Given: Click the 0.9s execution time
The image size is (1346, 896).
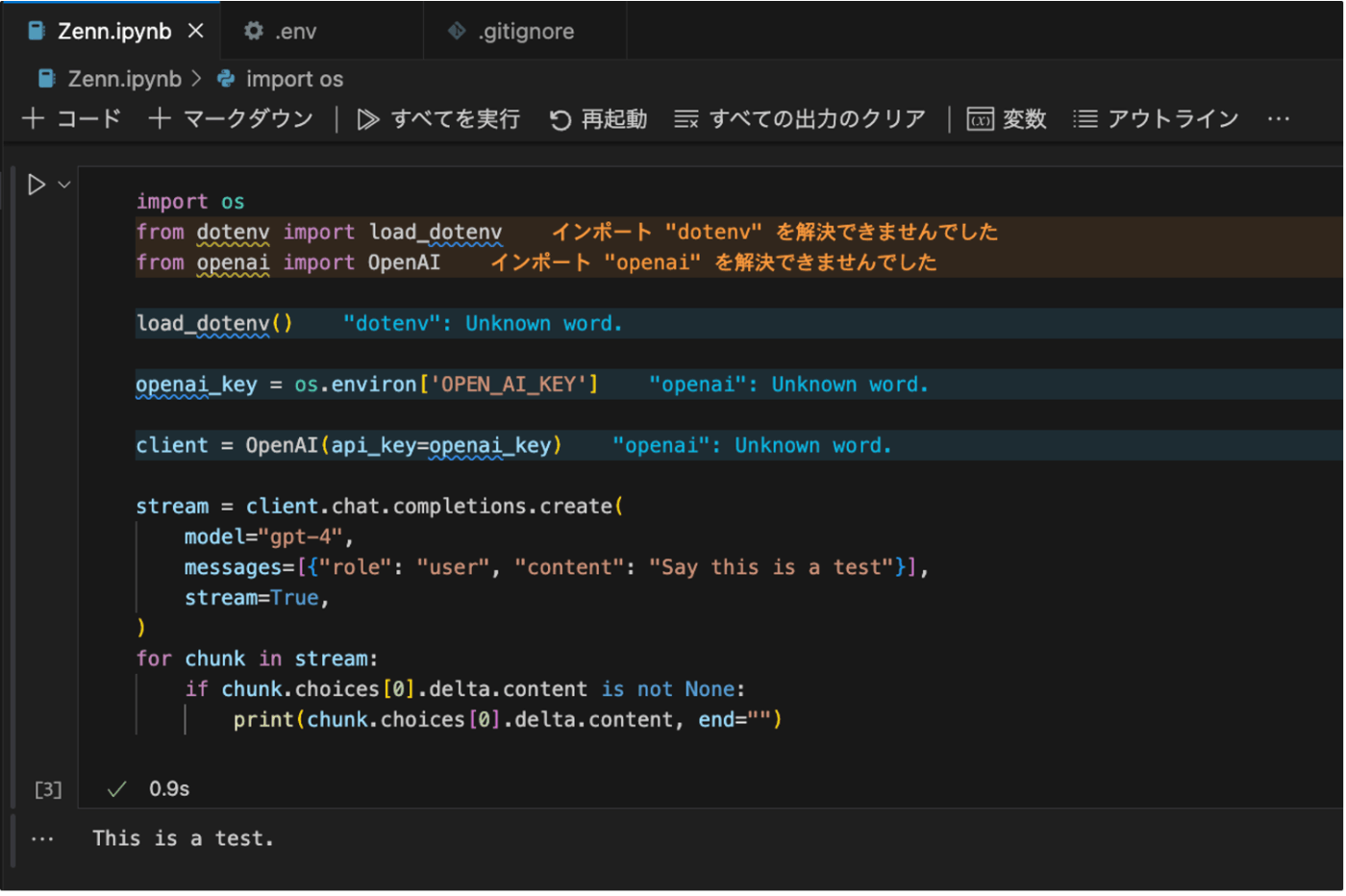Looking at the screenshot, I should pos(169,789).
